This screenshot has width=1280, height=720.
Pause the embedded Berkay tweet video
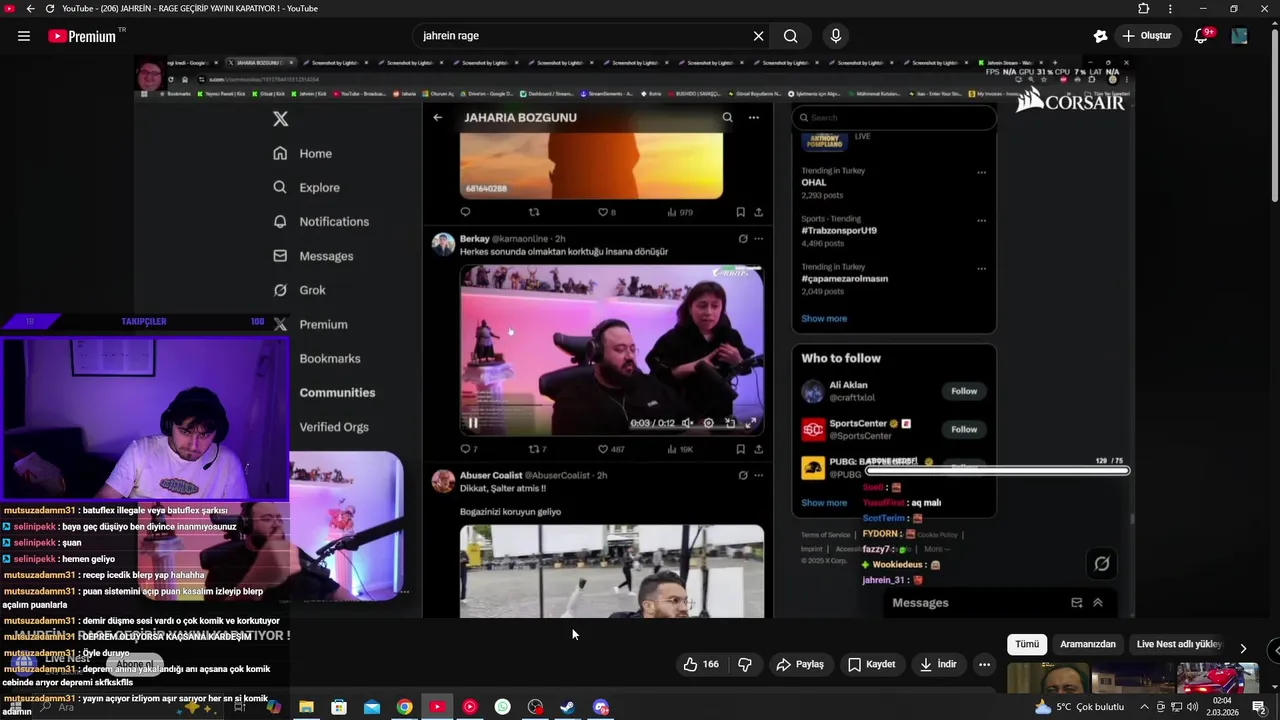[x=473, y=423]
